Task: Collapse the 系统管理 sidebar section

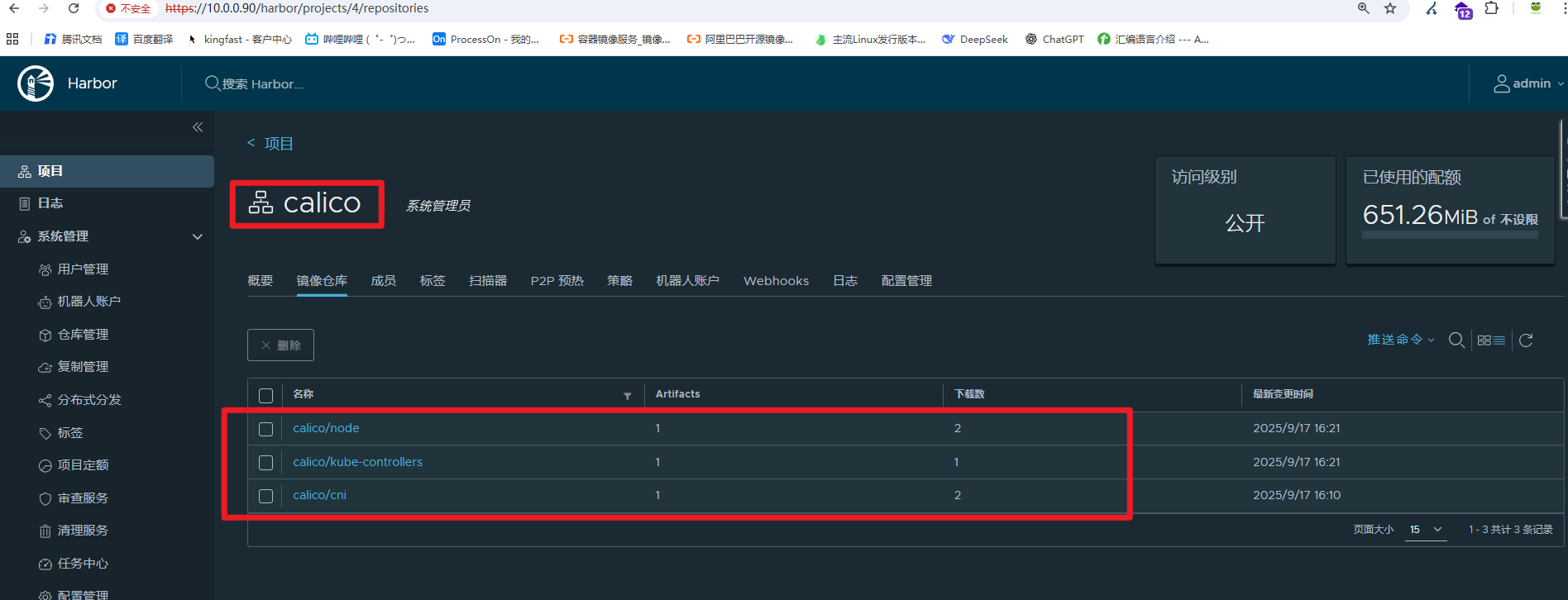Action: (198, 237)
